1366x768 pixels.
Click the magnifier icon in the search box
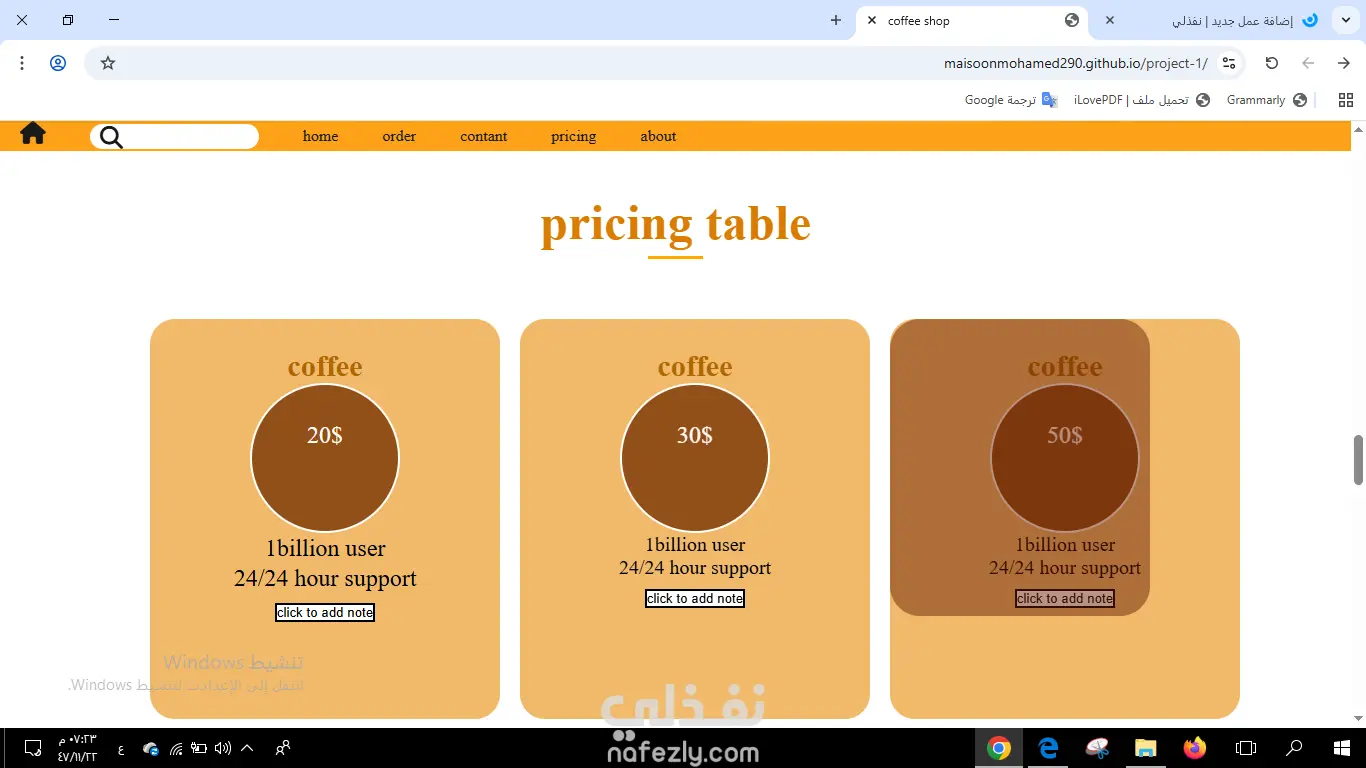[x=111, y=137]
